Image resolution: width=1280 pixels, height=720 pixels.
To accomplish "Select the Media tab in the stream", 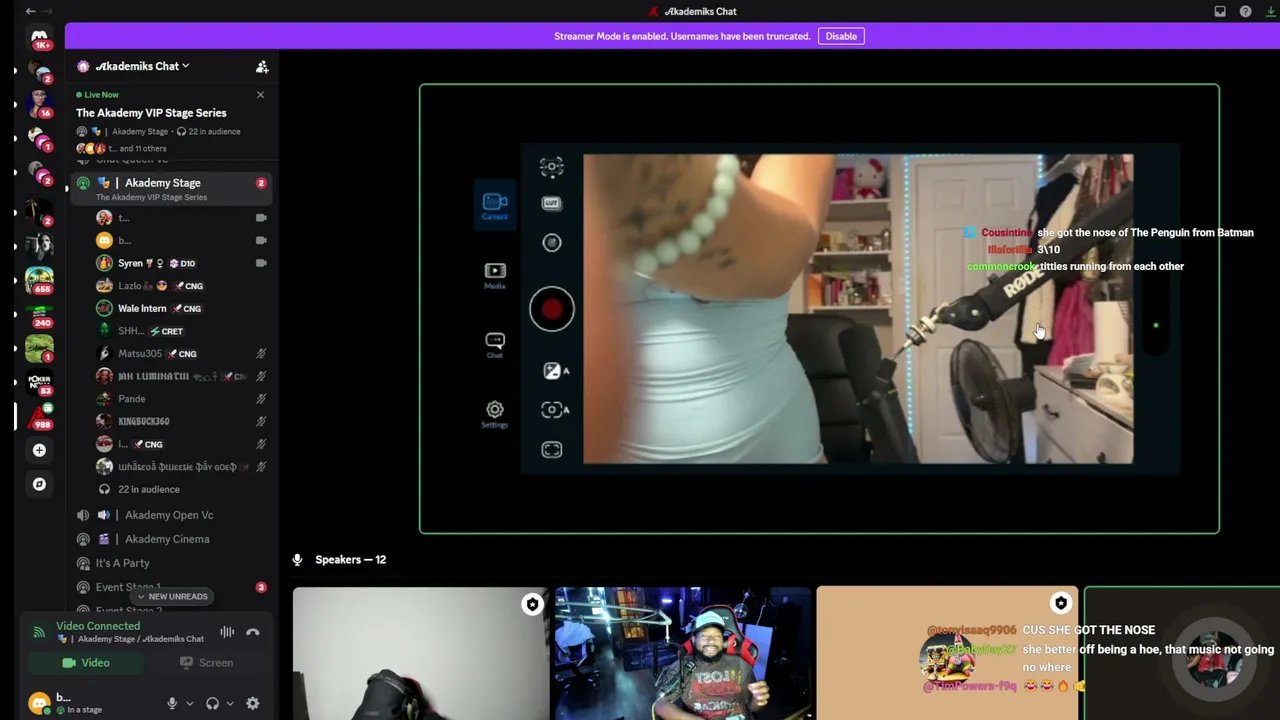I will click(495, 275).
